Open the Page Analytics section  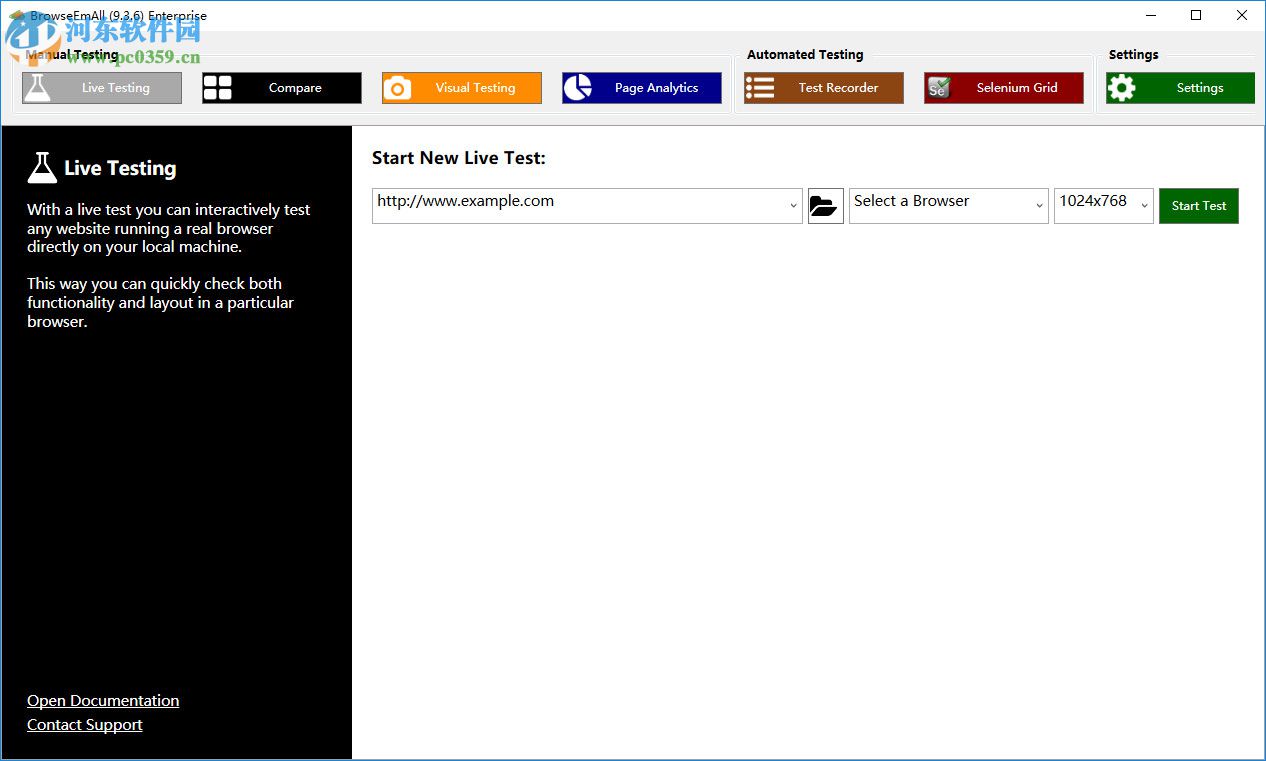[x=642, y=88]
